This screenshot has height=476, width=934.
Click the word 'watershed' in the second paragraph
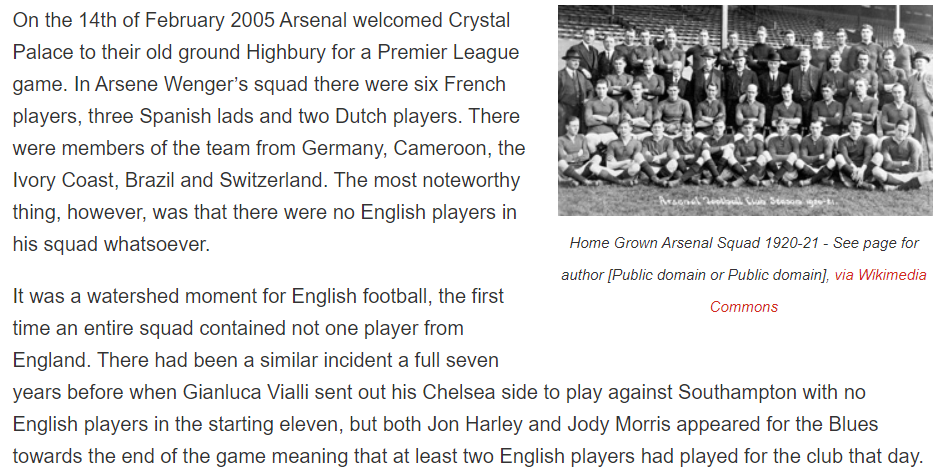(128, 296)
